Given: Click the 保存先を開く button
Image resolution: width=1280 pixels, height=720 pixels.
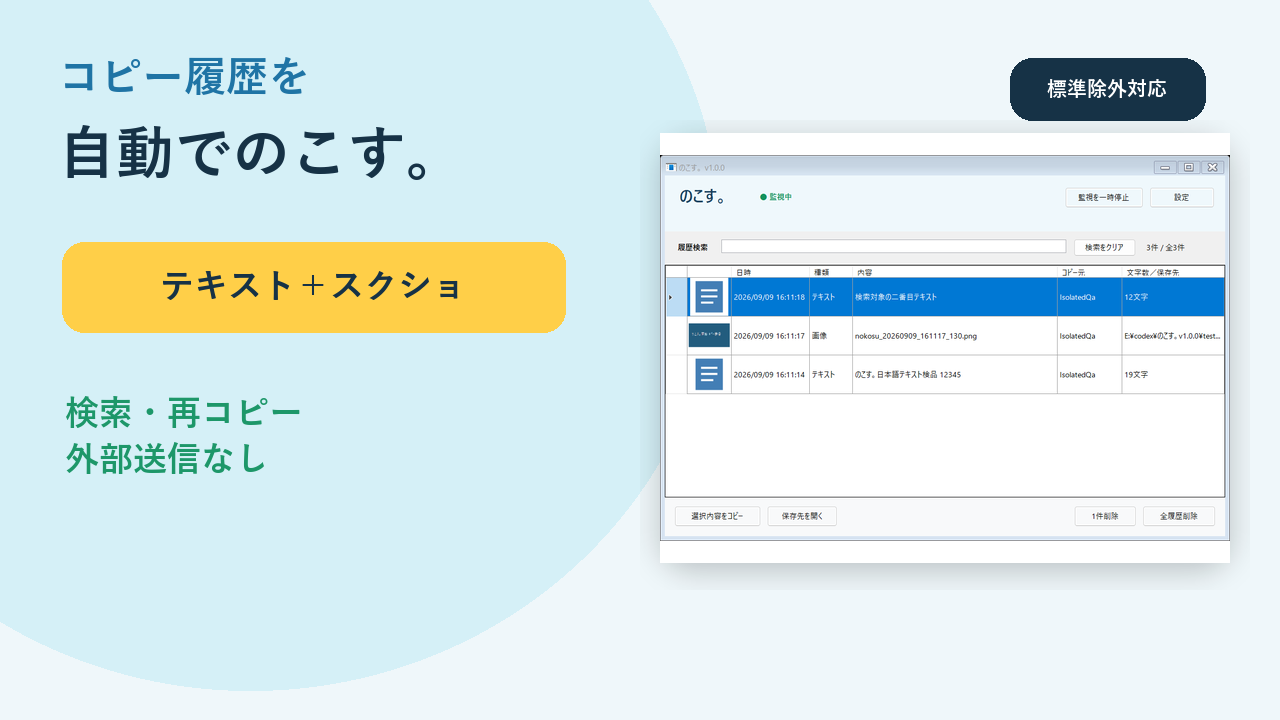Looking at the screenshot, I should (802, 516).
